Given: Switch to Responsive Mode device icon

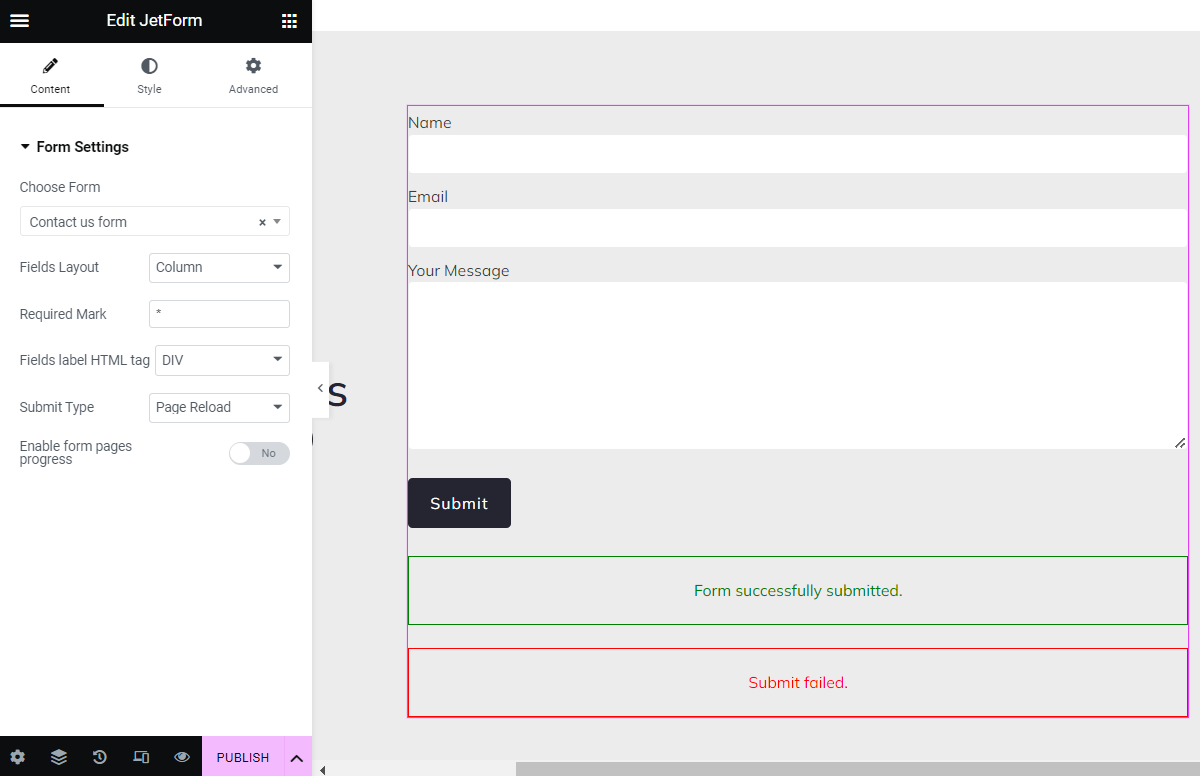Looking at the screenshot, I should pyautogui.click(x=140, y=757).
